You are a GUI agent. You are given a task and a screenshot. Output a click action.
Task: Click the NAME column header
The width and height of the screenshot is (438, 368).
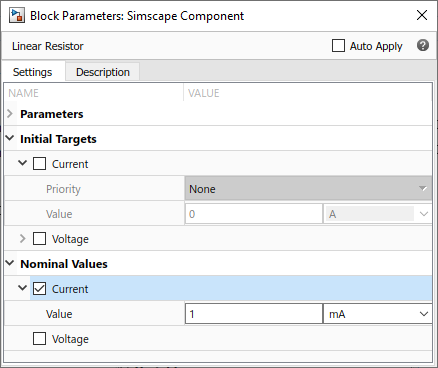(23, 93)
